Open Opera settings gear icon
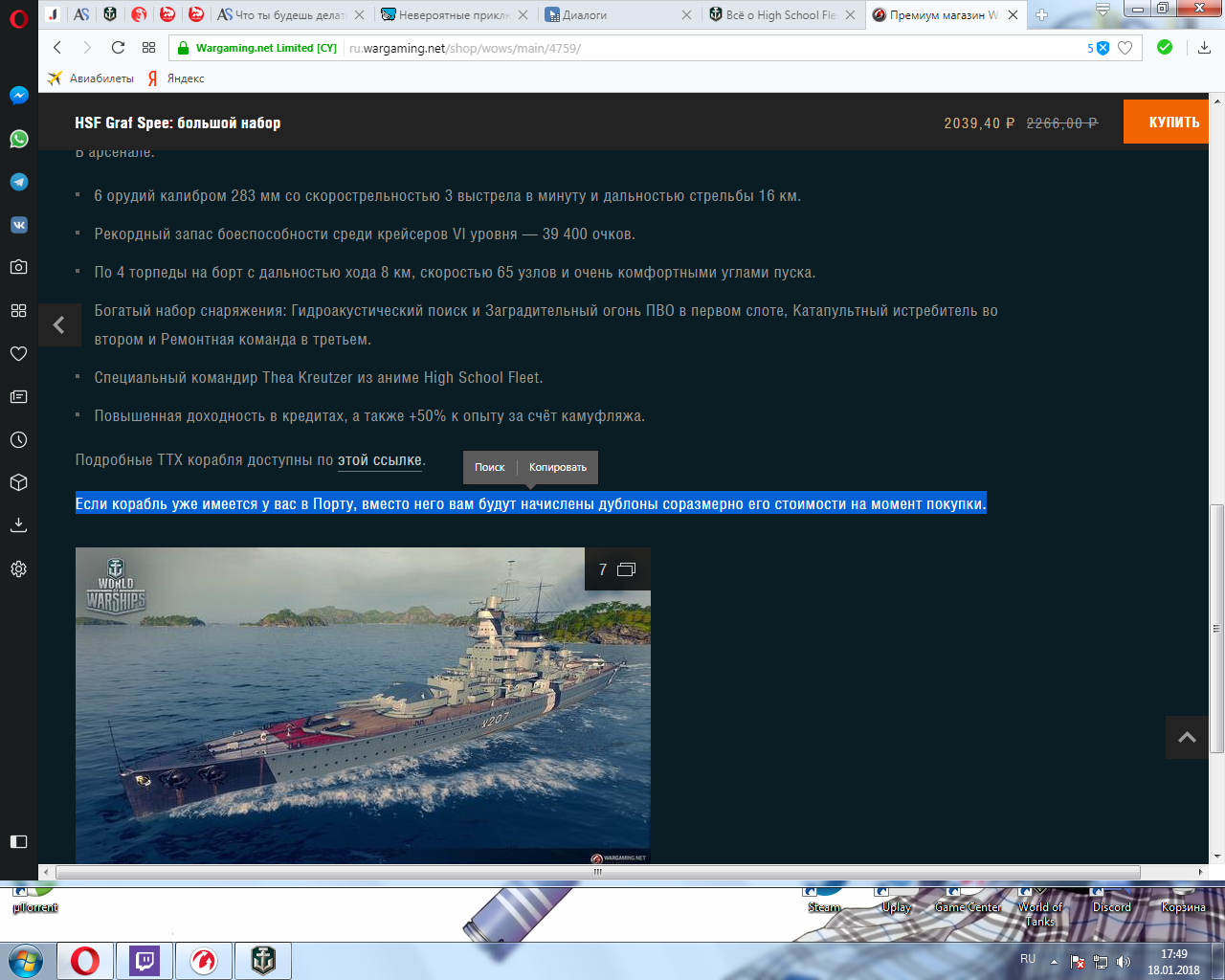This screenshot has height=980, width=1225. tap(18, 569)
